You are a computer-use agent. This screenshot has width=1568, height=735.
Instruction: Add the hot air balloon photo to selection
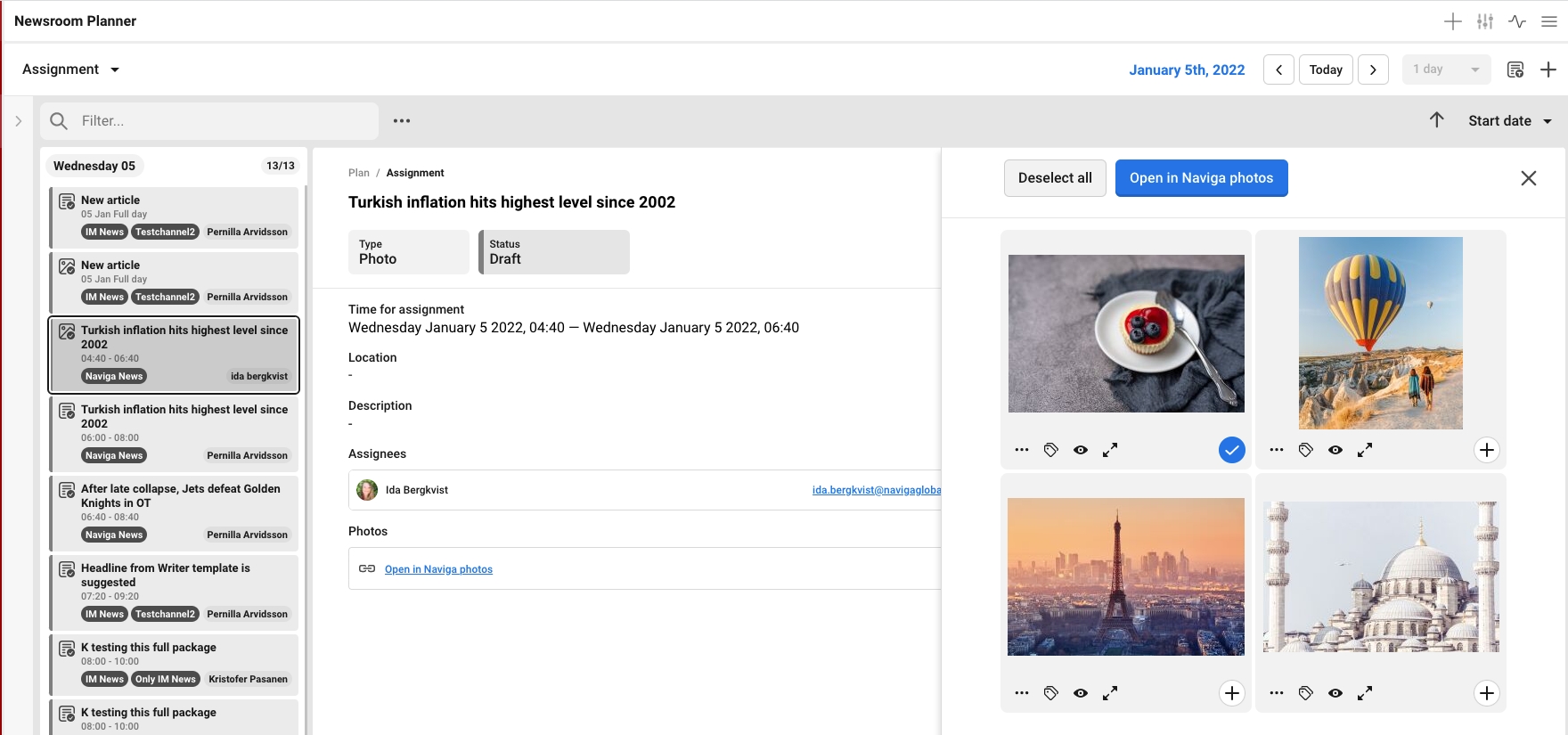pyautogui.click(x=1486, y=450)
